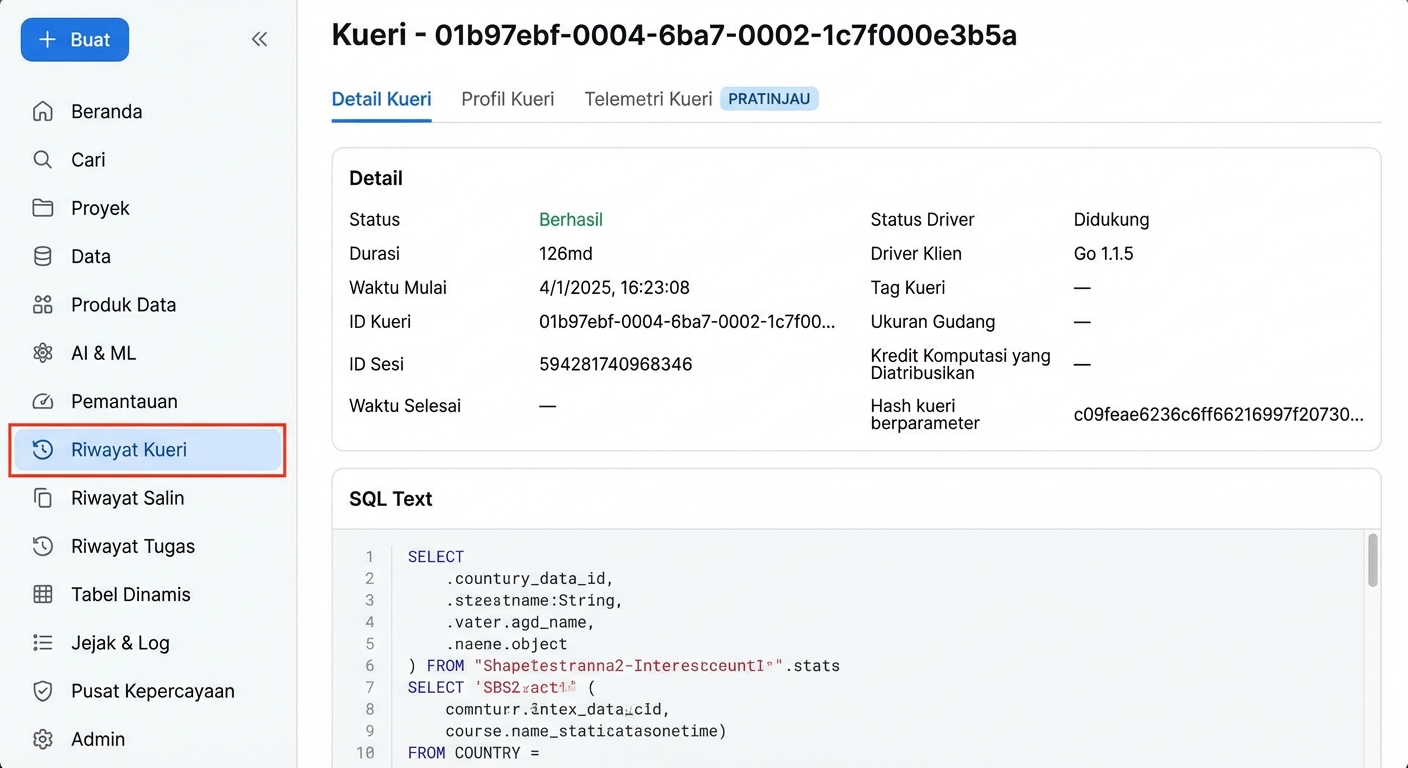1408x768 pixels.
Task: Click the Proyek folder icon
Action: click(x=42, y=208)
